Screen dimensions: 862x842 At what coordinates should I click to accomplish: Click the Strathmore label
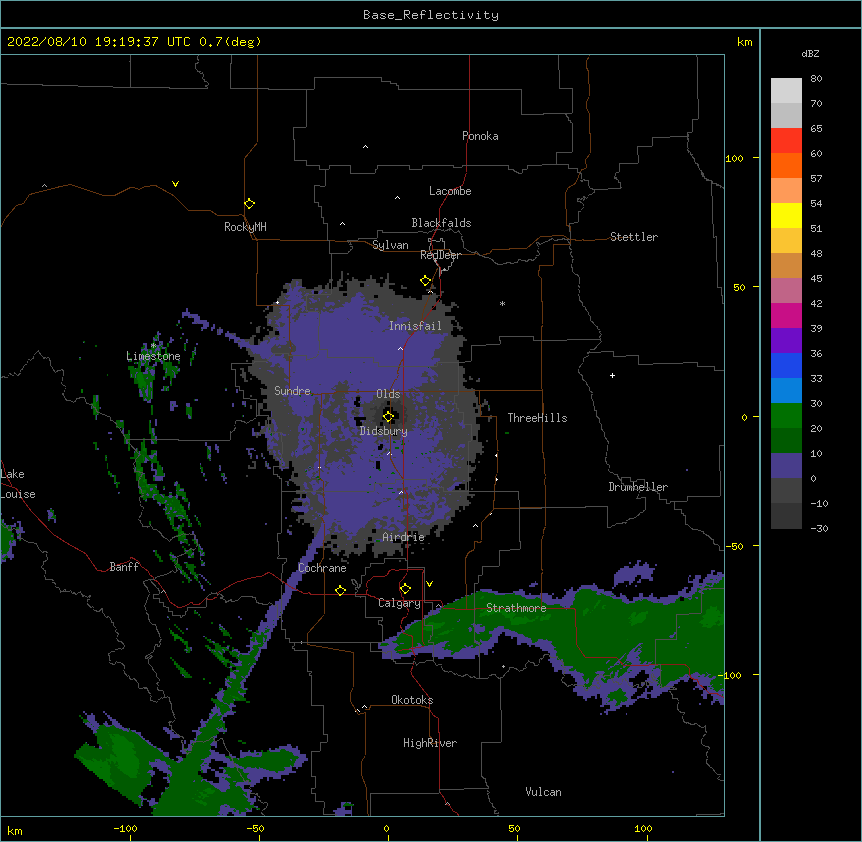(516, 608)
